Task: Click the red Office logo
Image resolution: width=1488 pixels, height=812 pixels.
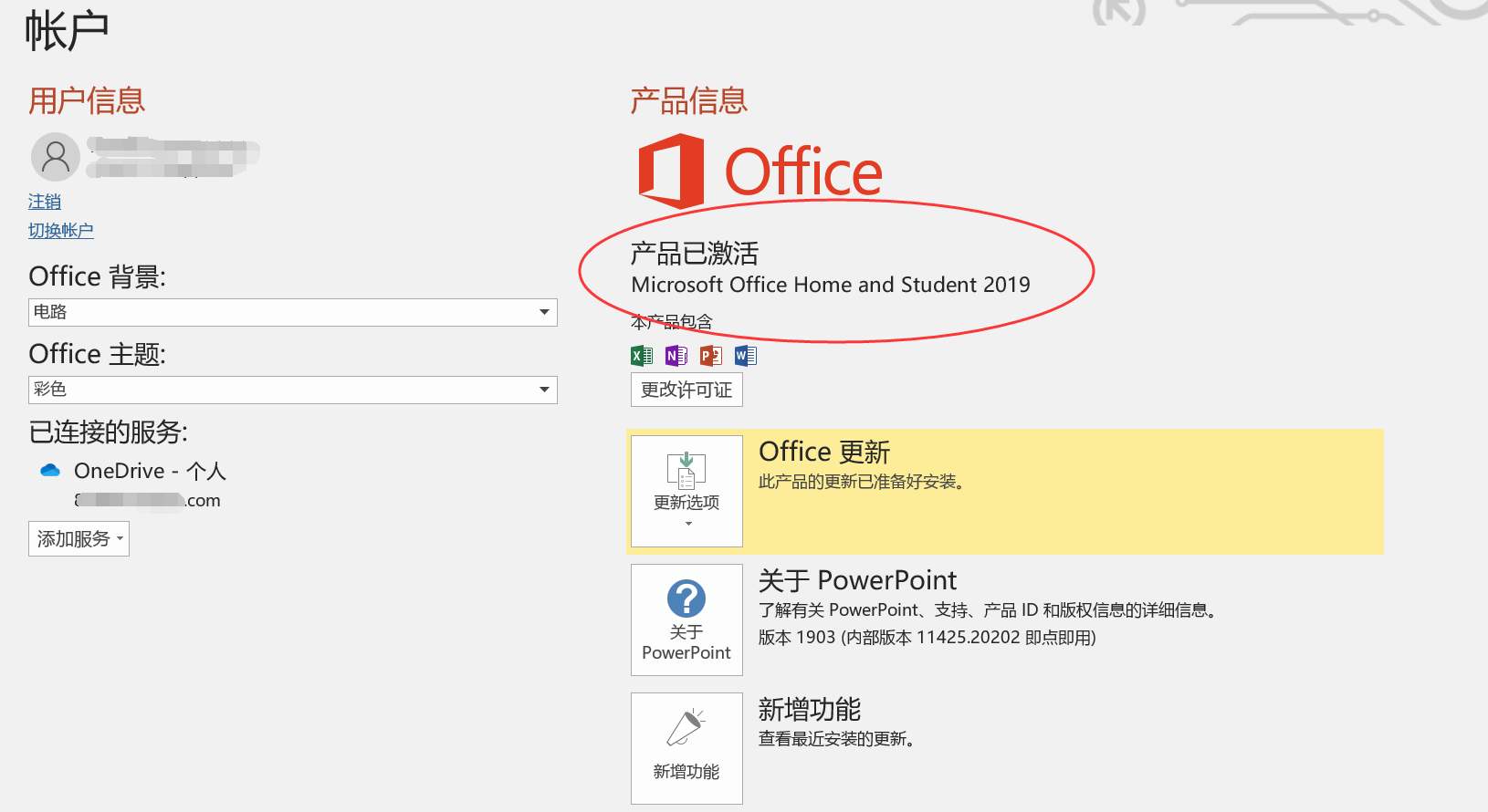Action: point(672,171)
